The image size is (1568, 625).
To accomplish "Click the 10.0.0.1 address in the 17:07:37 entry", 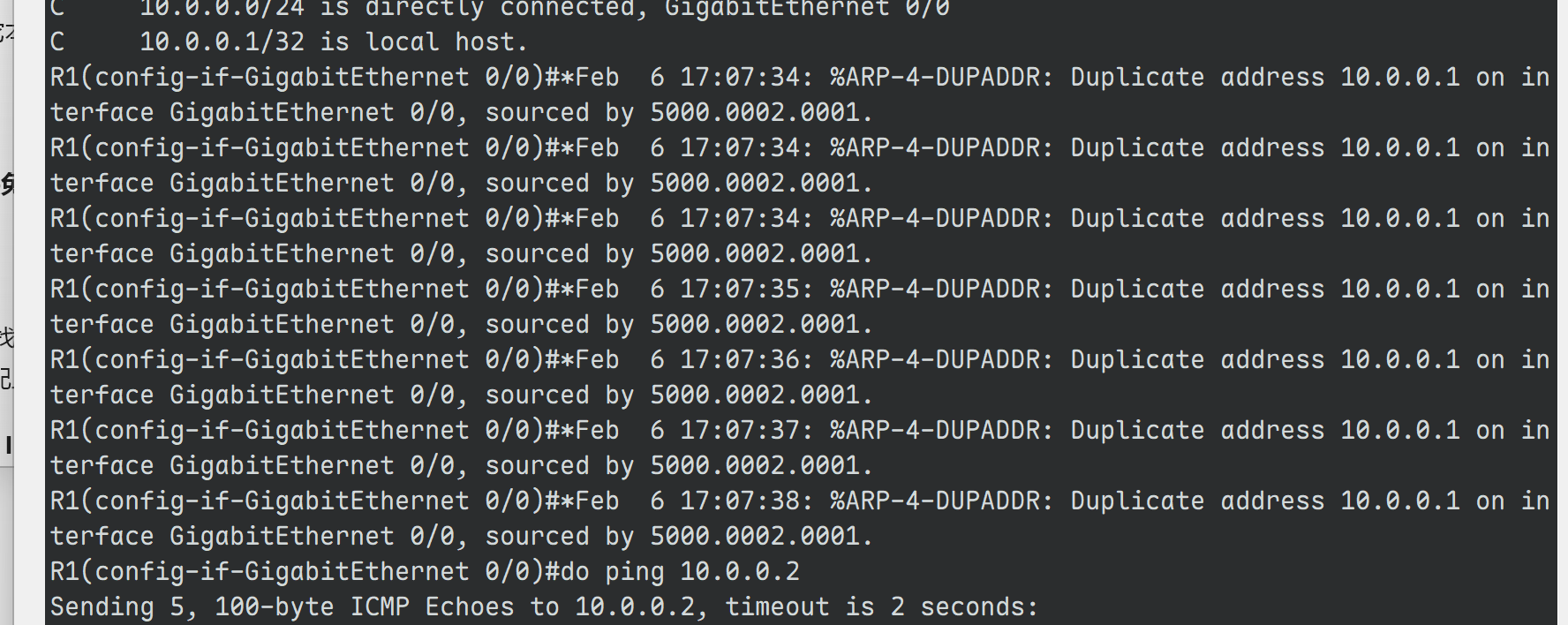I will [x=1399, y=431].
